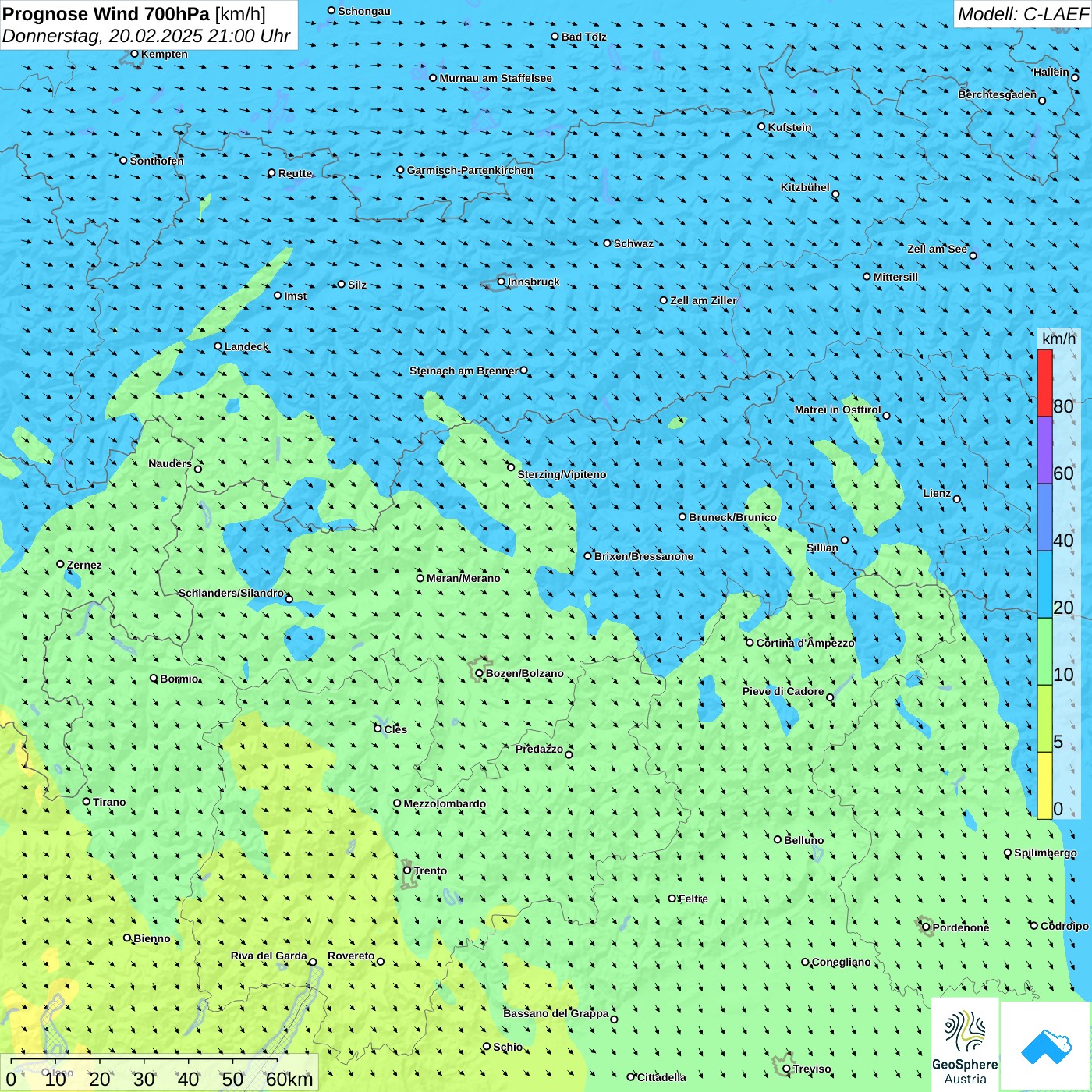This screenshot has height=1092, width=1092.
Task: Click the Imst city label
Action: (x=296, y=296)
